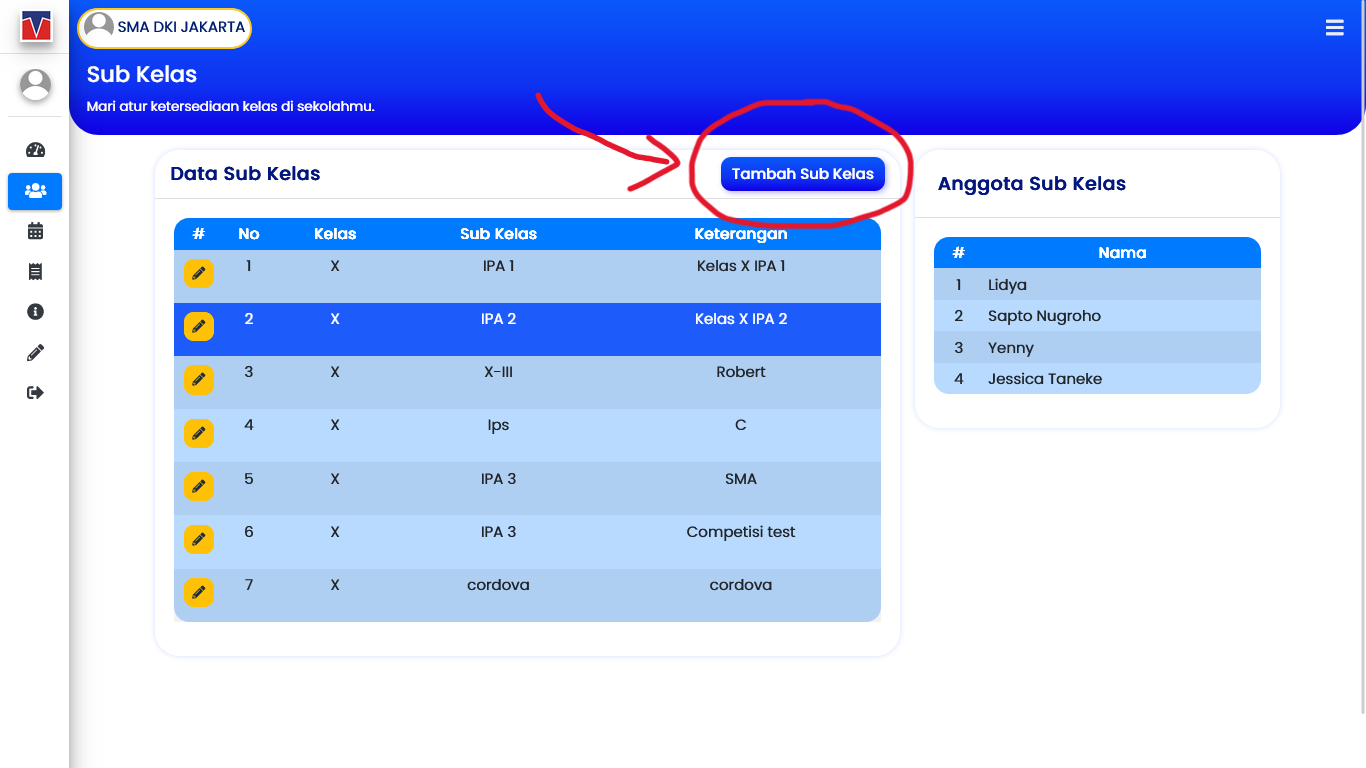Viewport: 1366px width, 768px height.
Task: Open the info circle sidebar icon
Action: tap(35, 312)
